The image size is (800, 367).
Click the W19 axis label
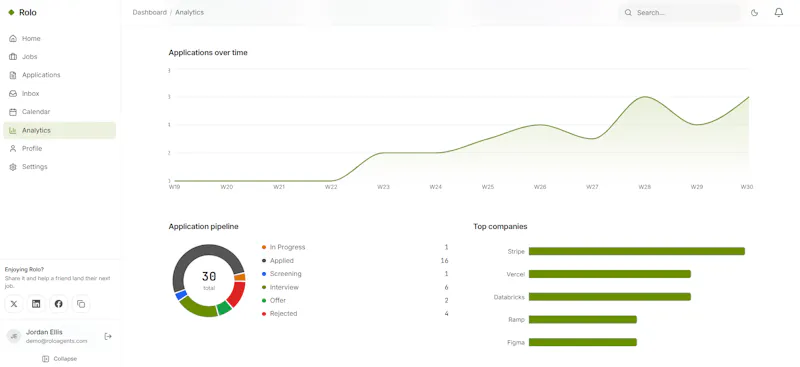click(174, 187)
